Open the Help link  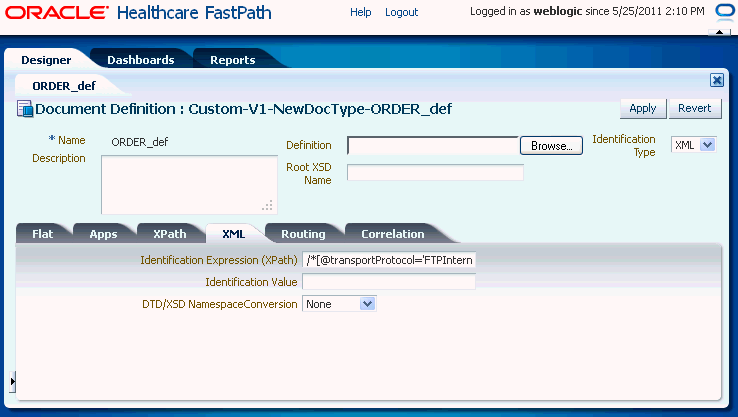[361, 12]
